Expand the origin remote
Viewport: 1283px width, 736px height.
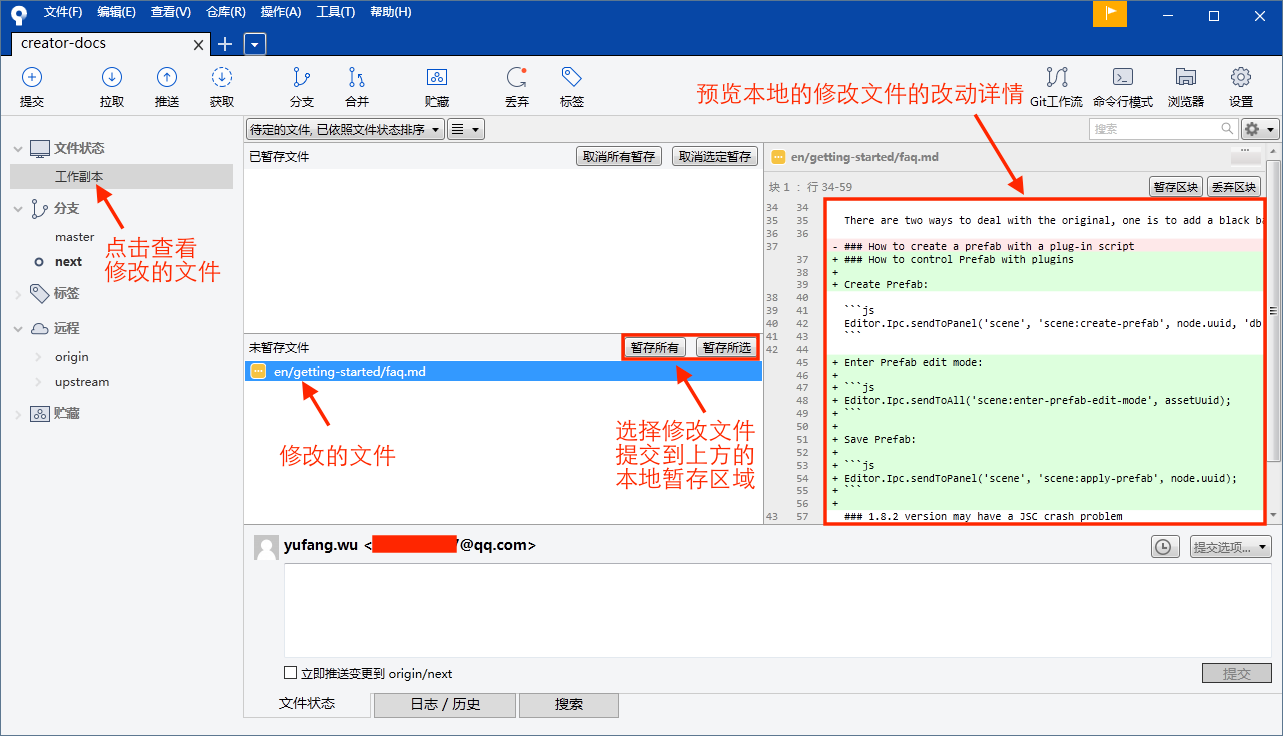pyautogui.click(x=39, y=357)
